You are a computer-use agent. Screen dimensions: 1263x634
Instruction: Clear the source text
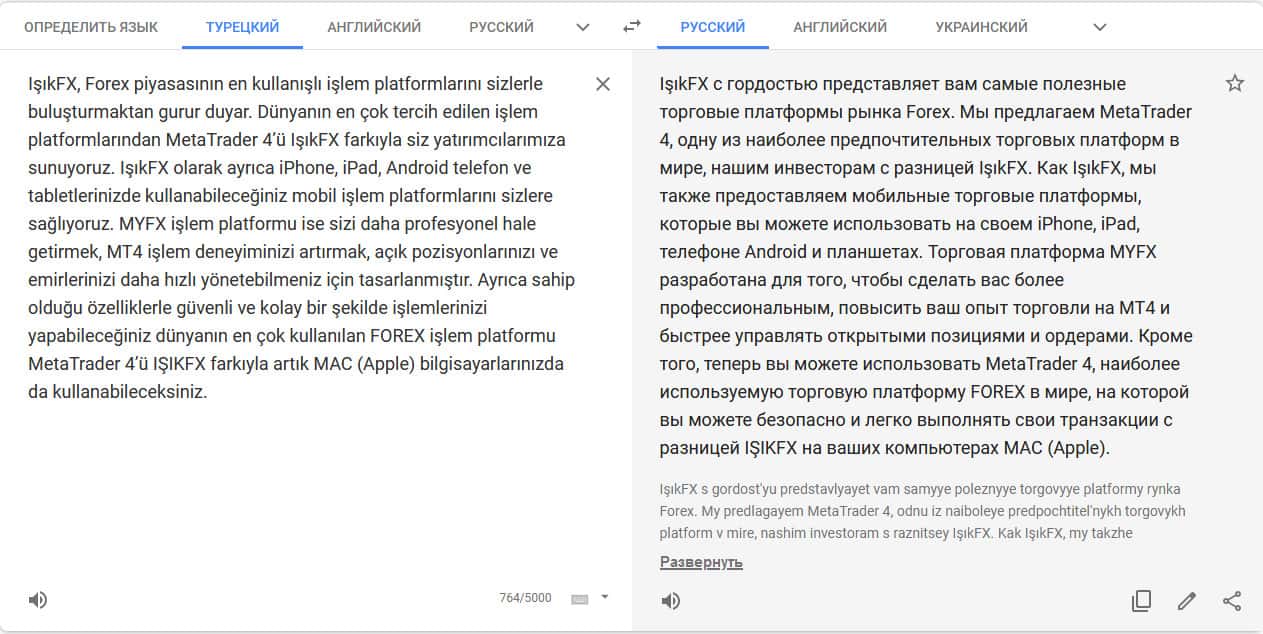603,84
